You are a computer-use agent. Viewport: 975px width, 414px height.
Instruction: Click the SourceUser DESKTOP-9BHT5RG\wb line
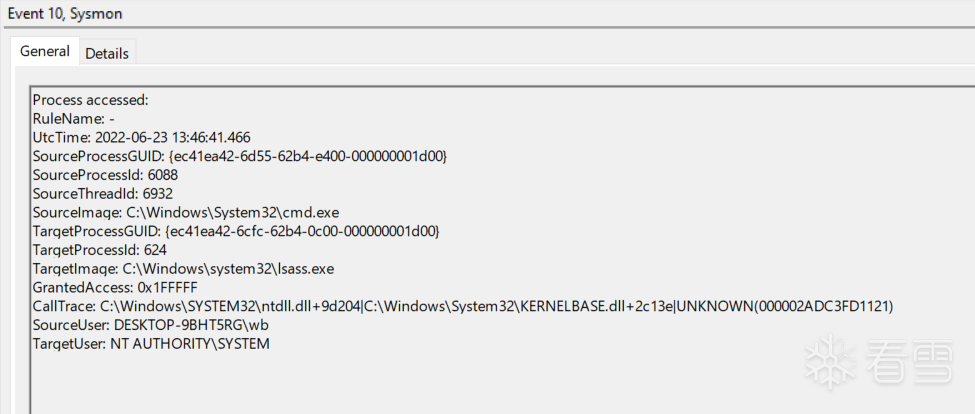click(x=150, y=325)
